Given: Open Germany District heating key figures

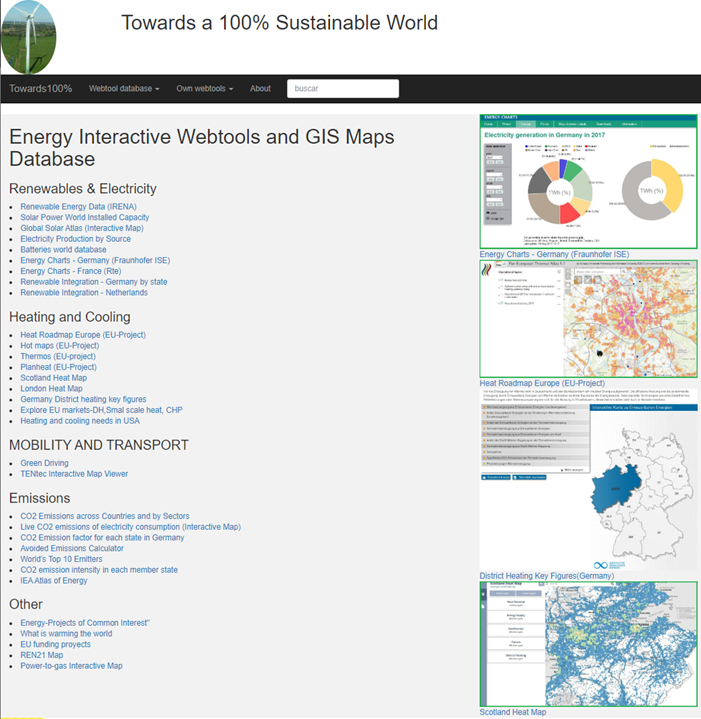Looking at the screenshot, I should (x=83, y=399).
